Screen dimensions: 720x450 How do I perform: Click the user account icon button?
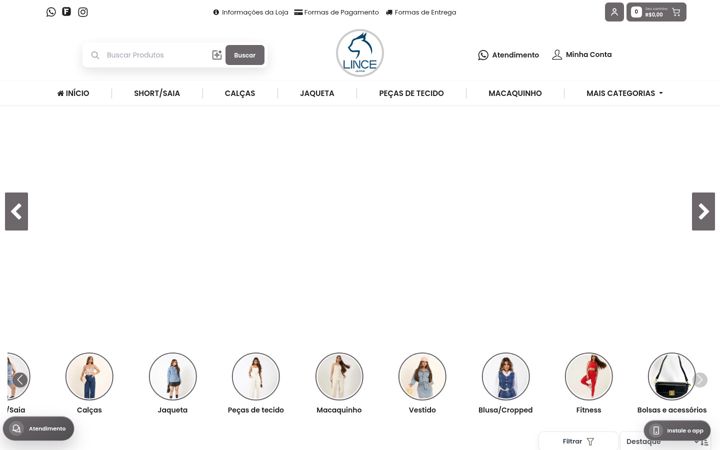point(614,12)
